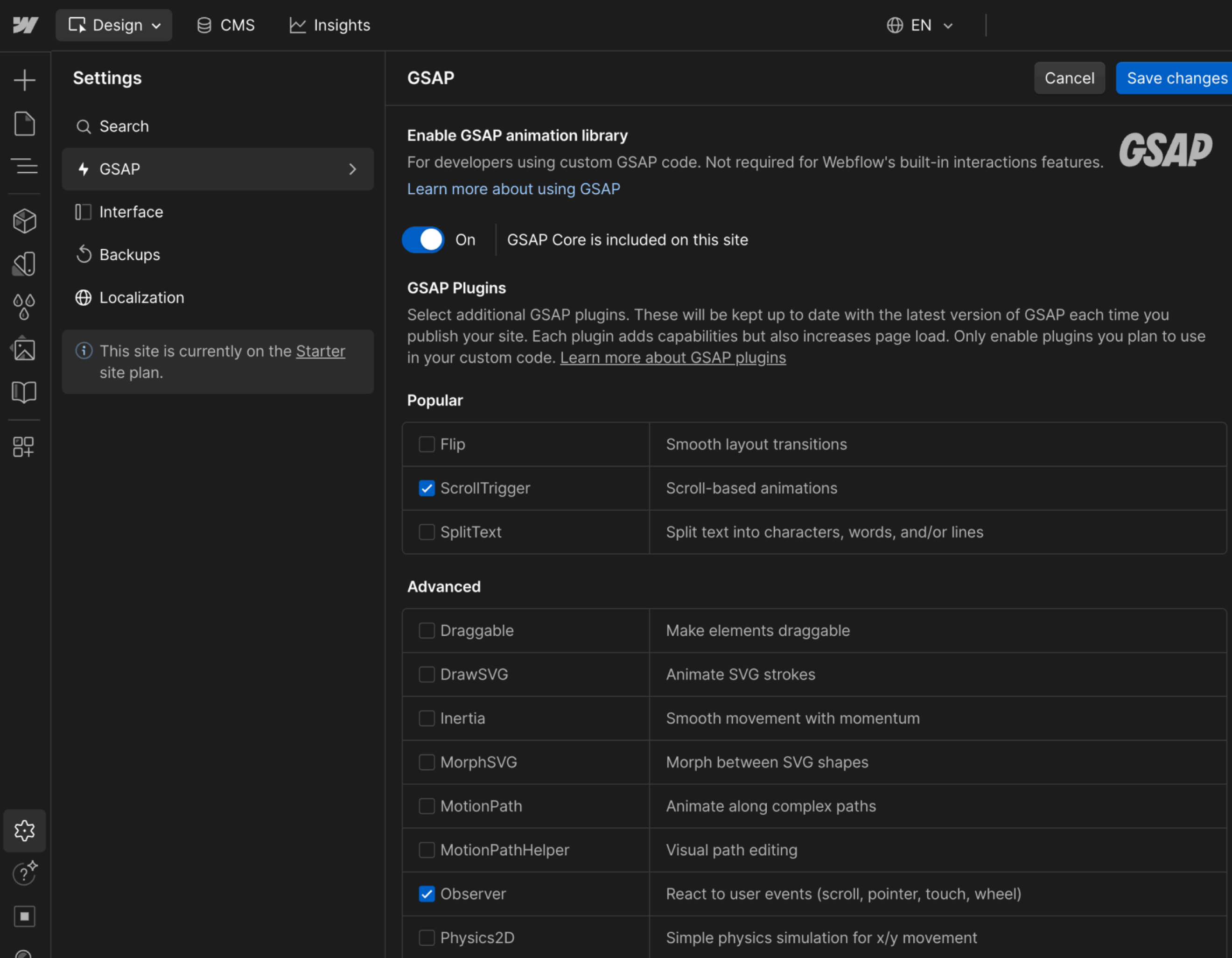Follow the Starter site plan link

[321, 351]
